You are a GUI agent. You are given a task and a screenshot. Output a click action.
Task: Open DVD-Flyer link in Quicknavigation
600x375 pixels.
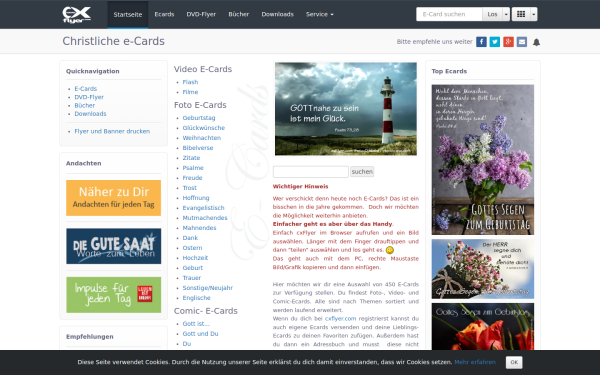click(x=89, y=97)
